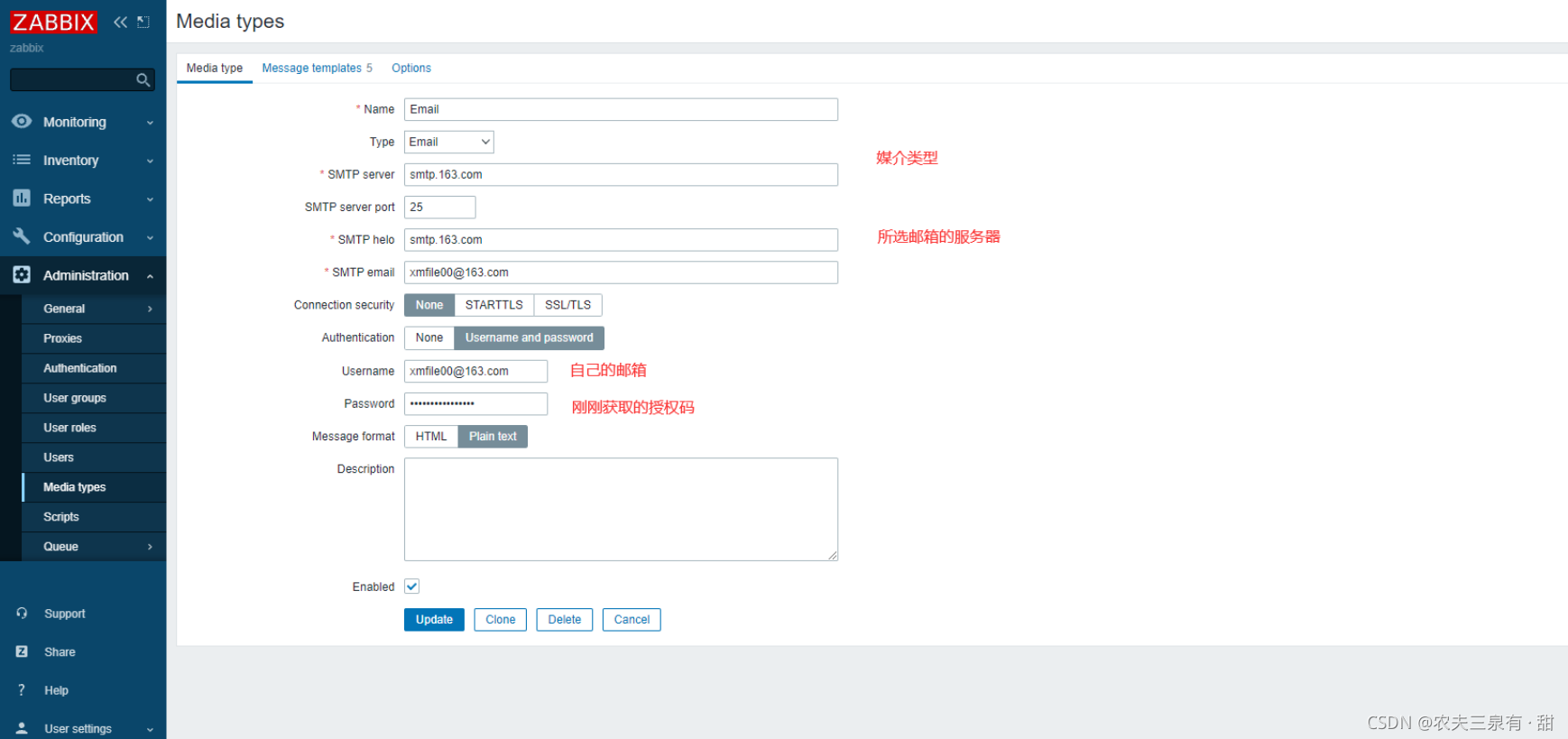Expand the Reports menu chevron
The image size is (1568, 739).
pyautogui.click(x=150, y=199)
